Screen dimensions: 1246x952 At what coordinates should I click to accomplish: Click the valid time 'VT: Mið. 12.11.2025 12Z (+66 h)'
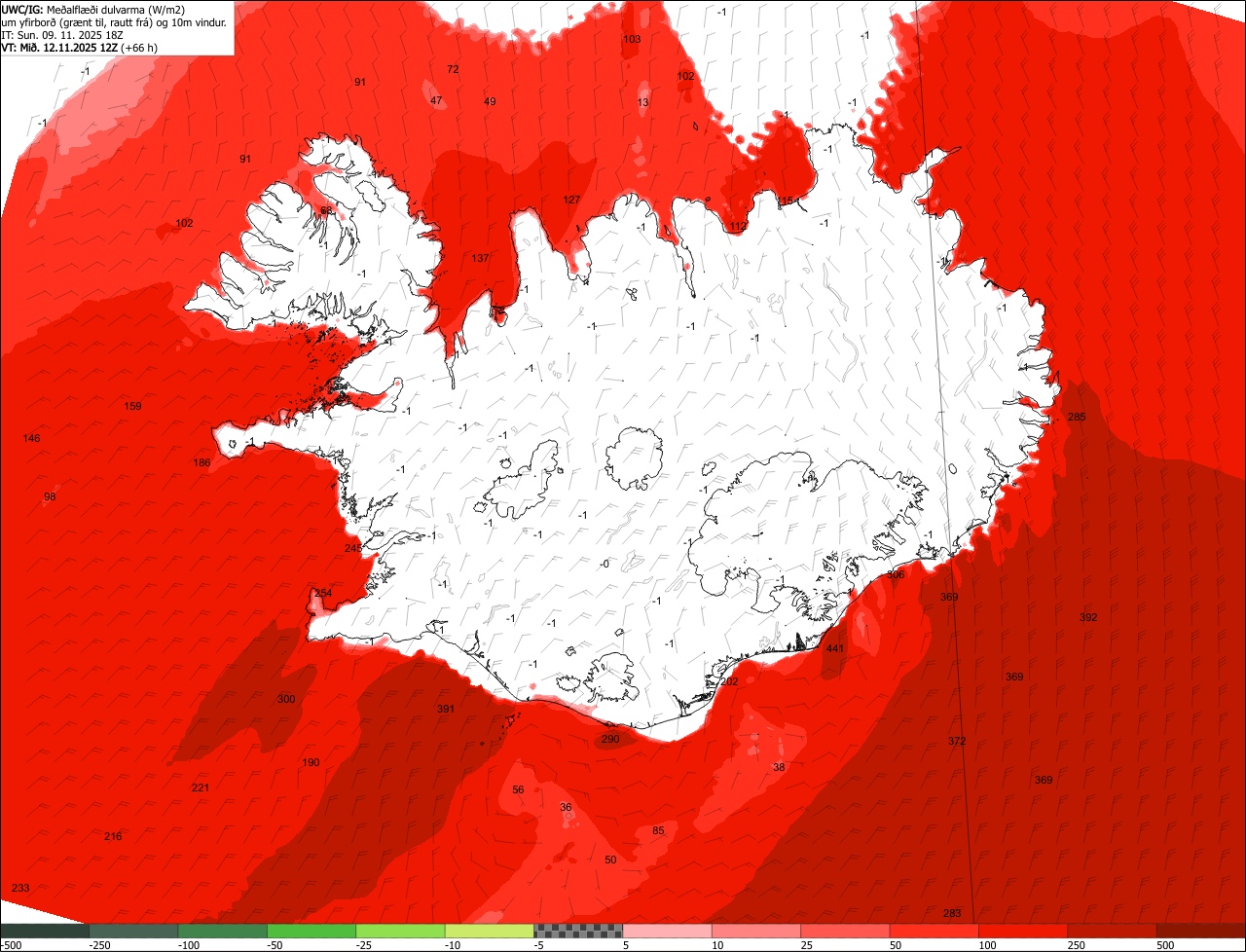point(81,47)
